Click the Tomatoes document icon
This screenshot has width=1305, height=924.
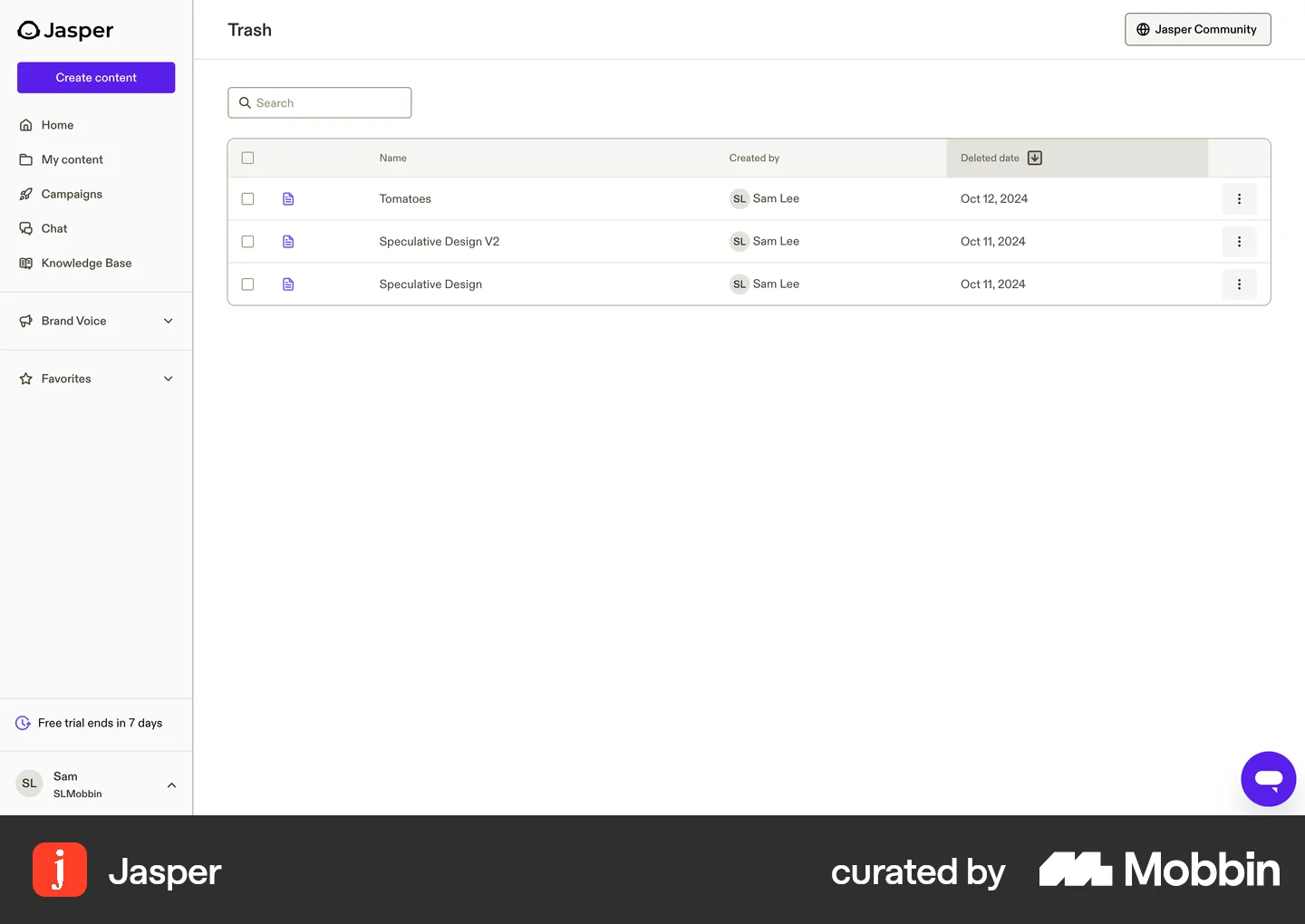click(288, 198)
